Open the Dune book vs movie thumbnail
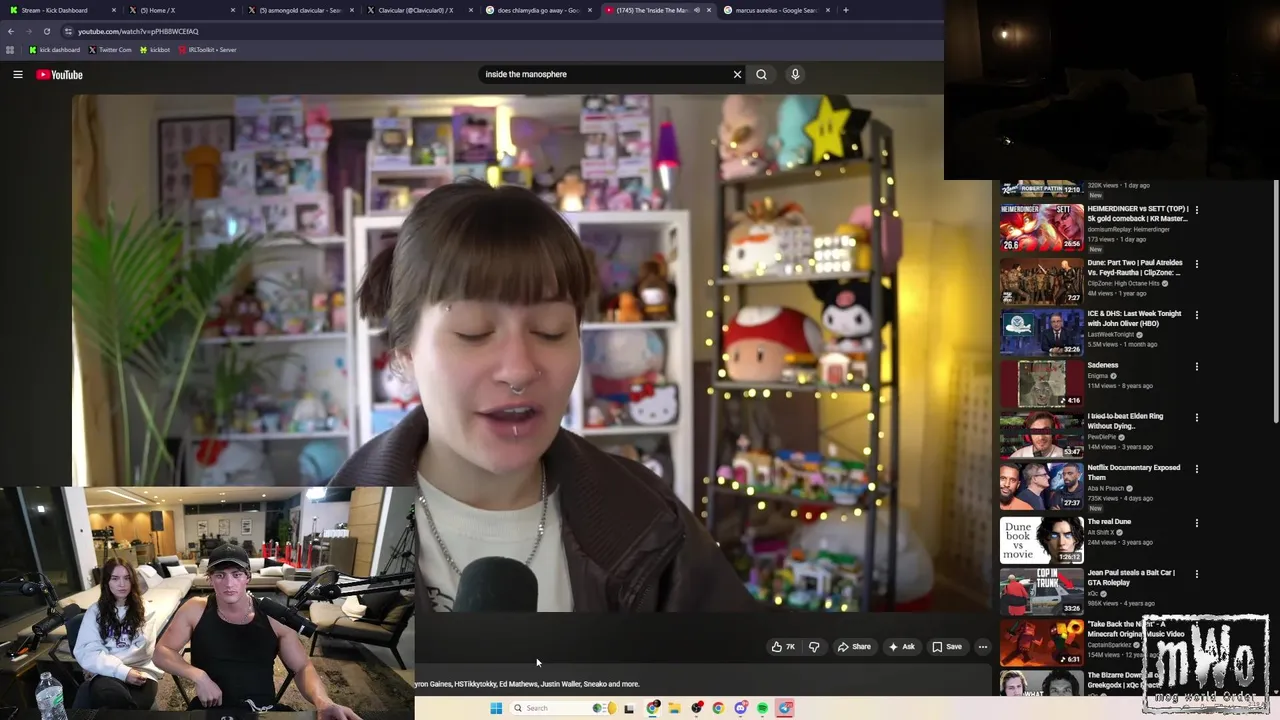Image resolution: width=1280 pixels, height=720 pixels. pos(1041,540)
